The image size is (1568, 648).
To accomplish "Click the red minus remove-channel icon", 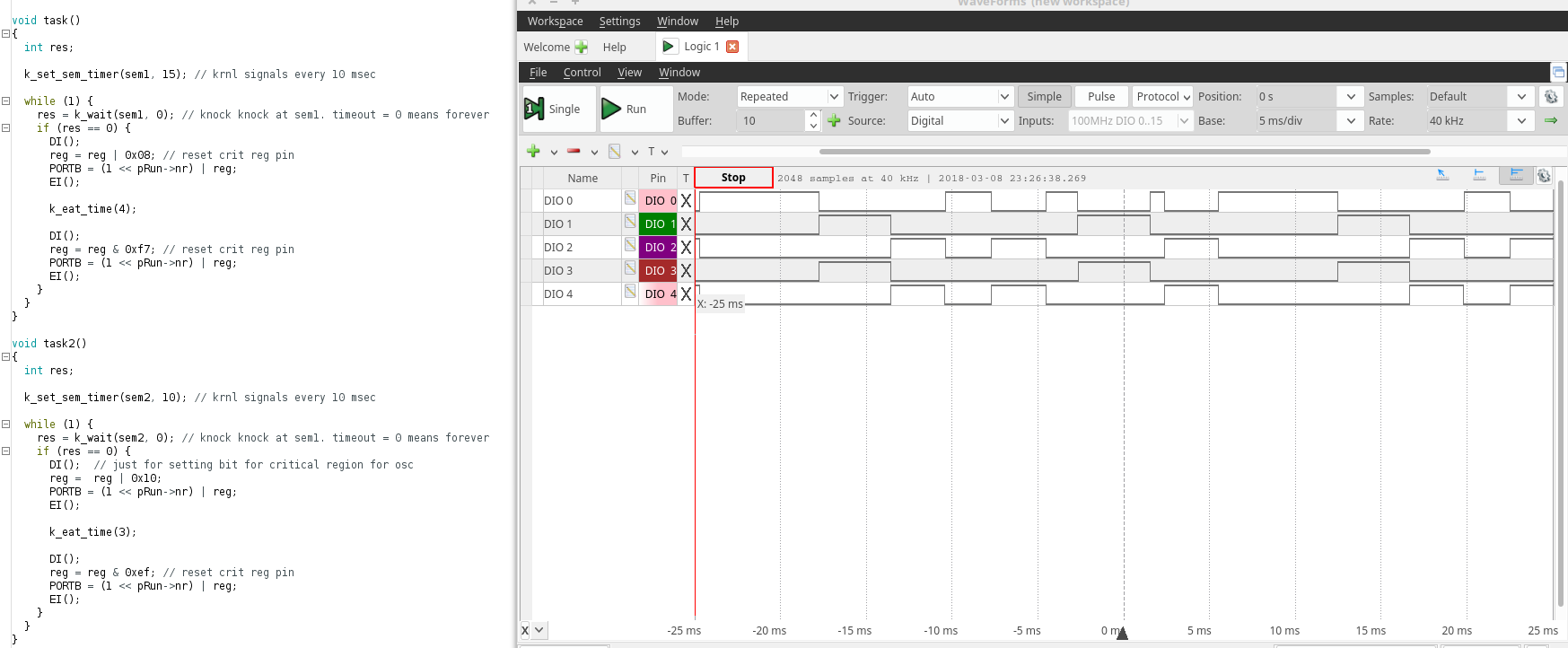I will (574, 152).
